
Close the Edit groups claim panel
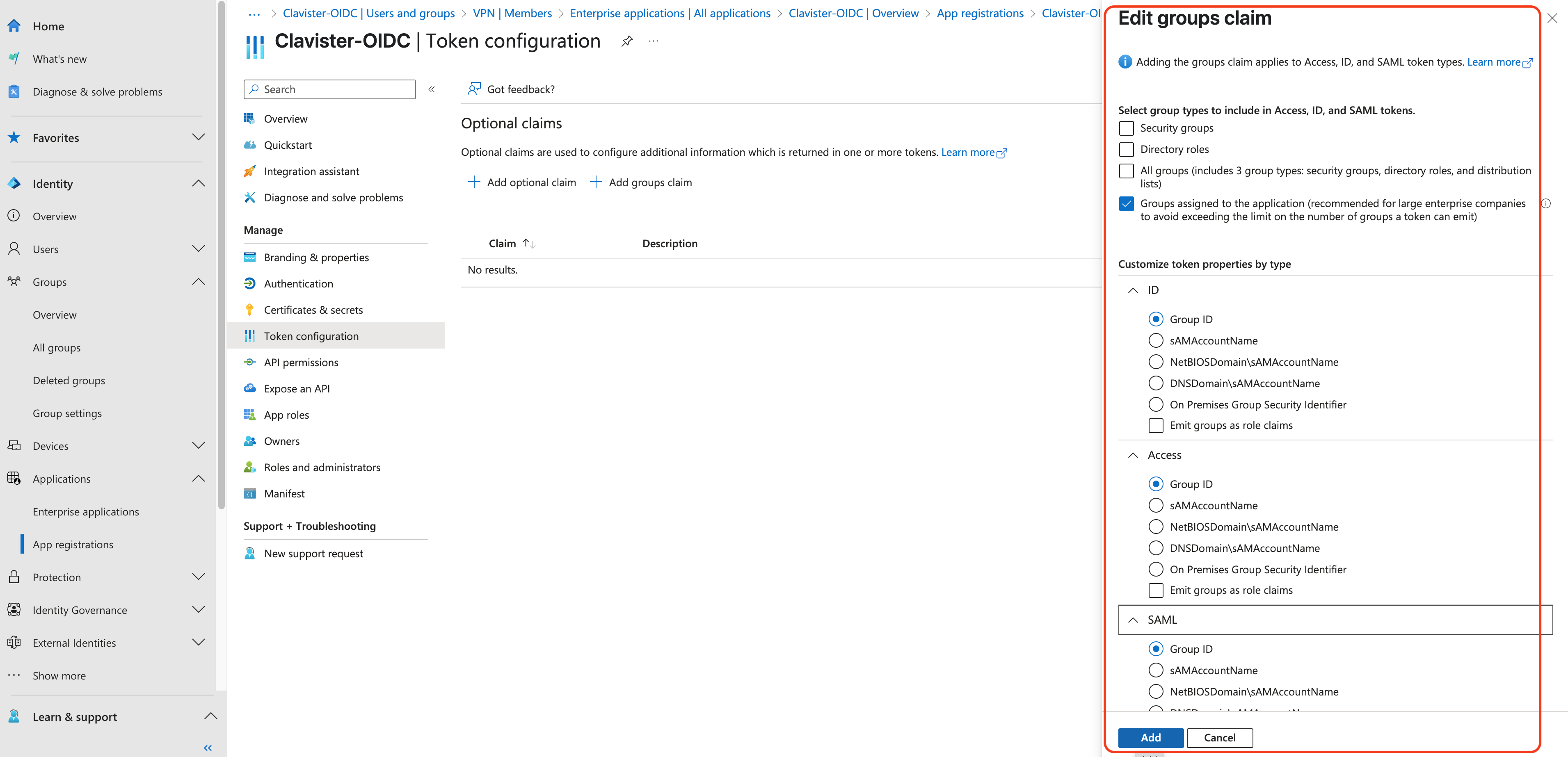1552,18
